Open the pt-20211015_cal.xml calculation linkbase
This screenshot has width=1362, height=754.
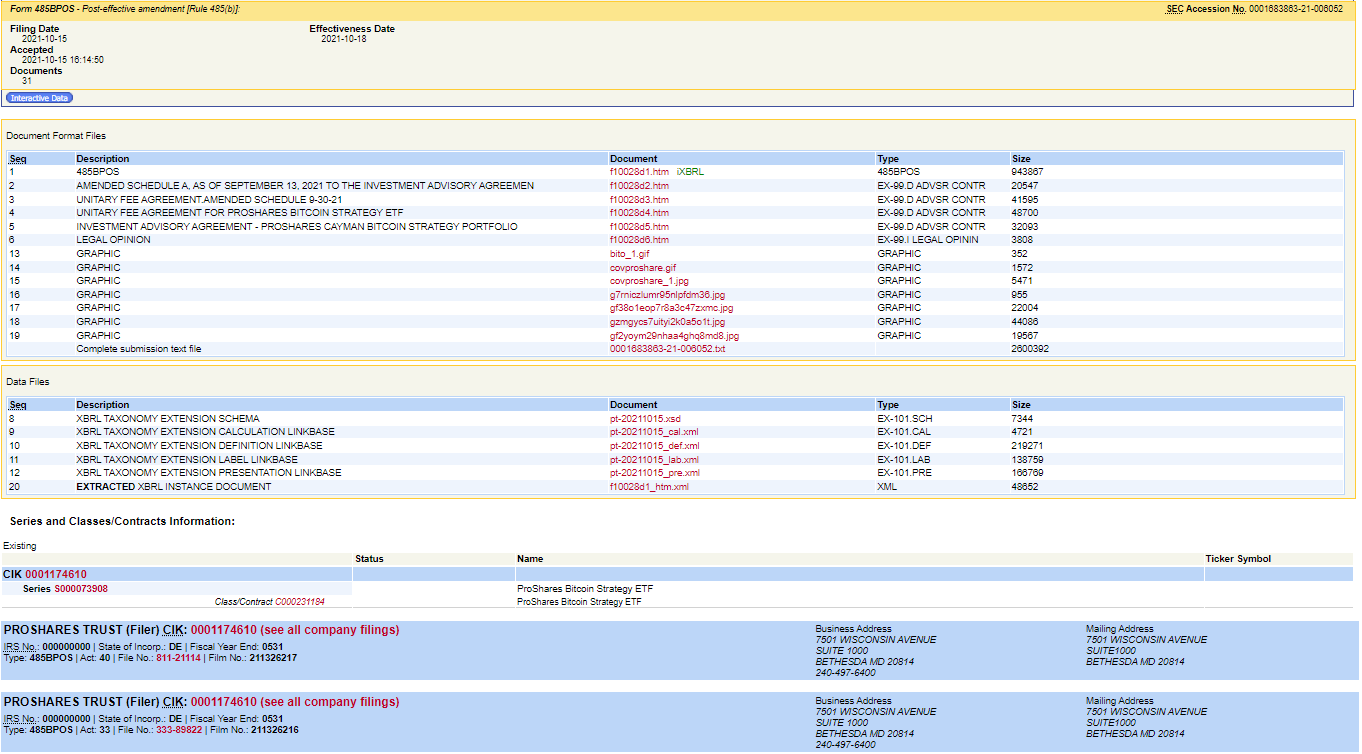(x=654, y=432)
